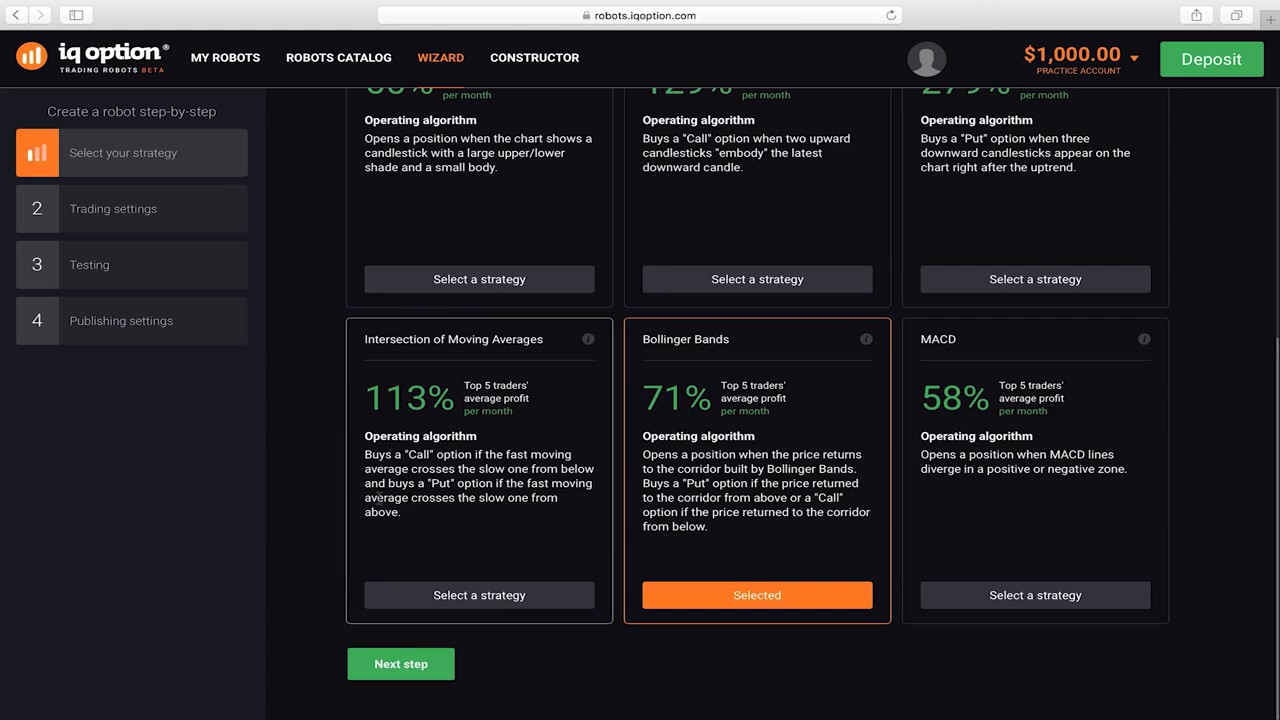Show info for the Bollinger Bands strategy
Screen dimensions: 1280x720
pyautogui.click(x=866, y=339)
